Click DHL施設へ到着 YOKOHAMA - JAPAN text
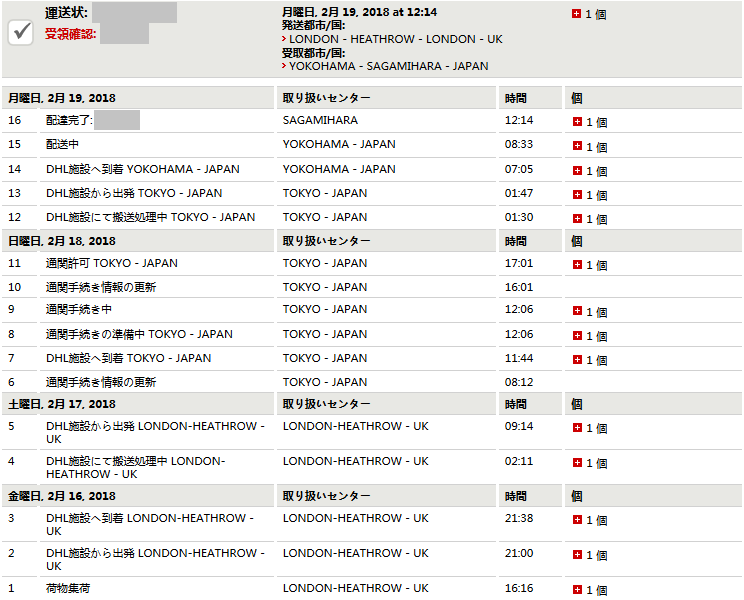 [x=143, y=169]
